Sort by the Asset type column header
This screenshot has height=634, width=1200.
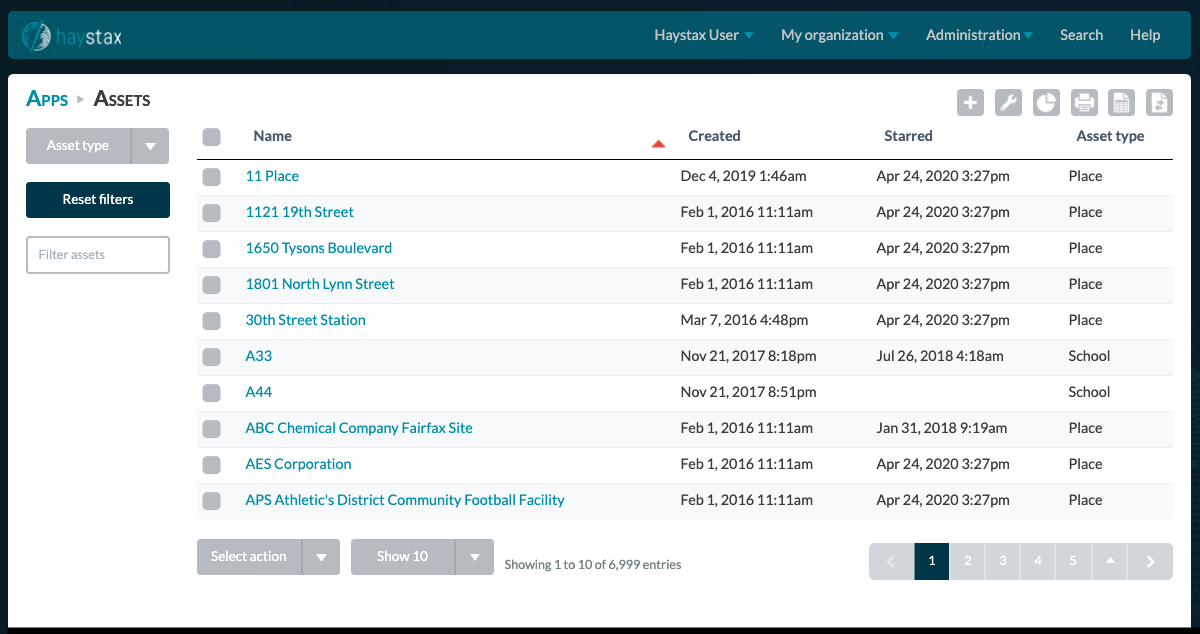(1110, 136)
